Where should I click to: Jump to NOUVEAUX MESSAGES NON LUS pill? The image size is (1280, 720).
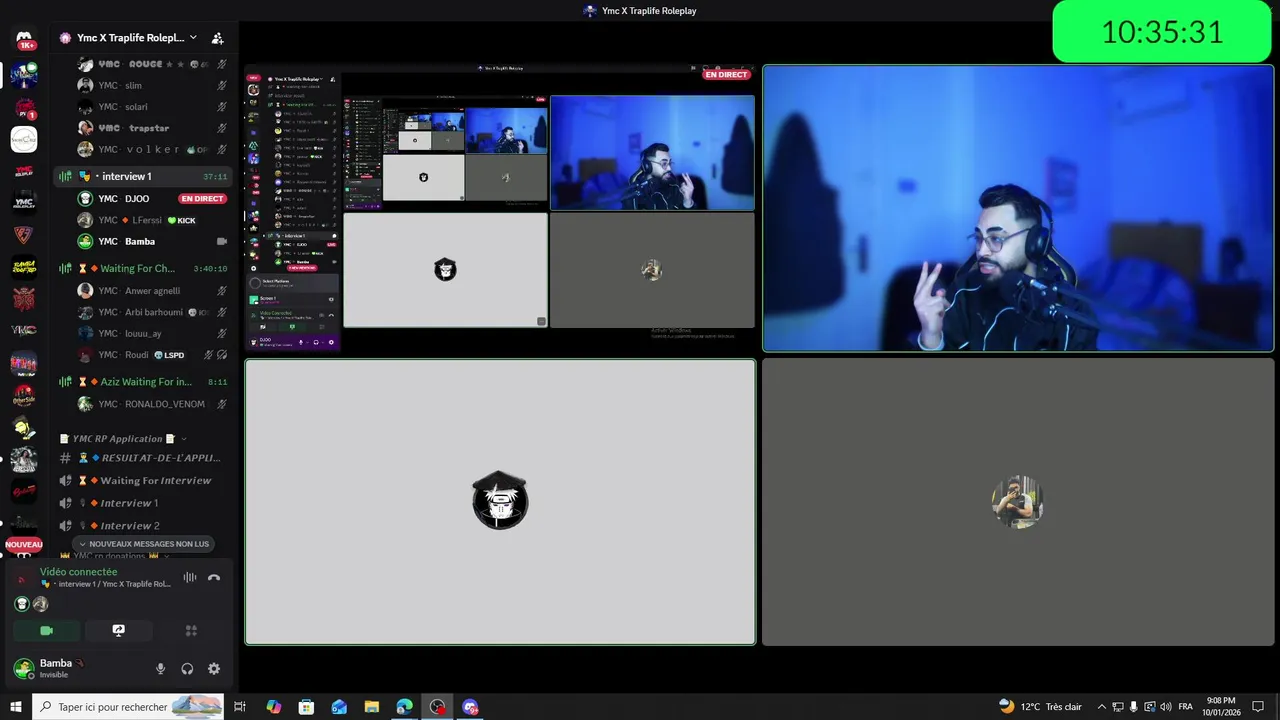click(144, 544)
